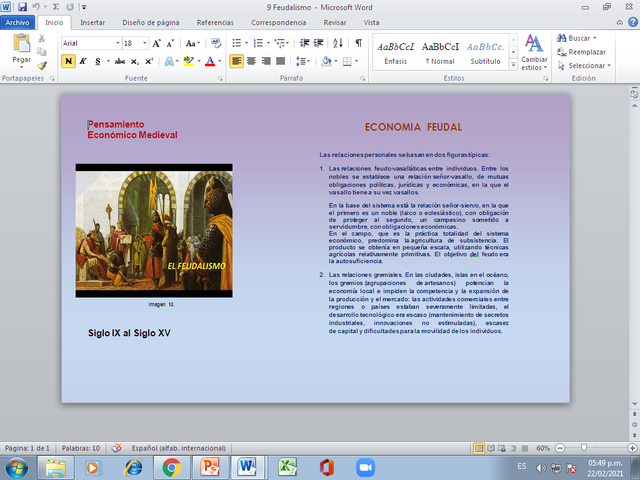The width and height of the screenshot is (640, 480).
Task: Switch to the Correspondencia tab
Action: (278, 22)
